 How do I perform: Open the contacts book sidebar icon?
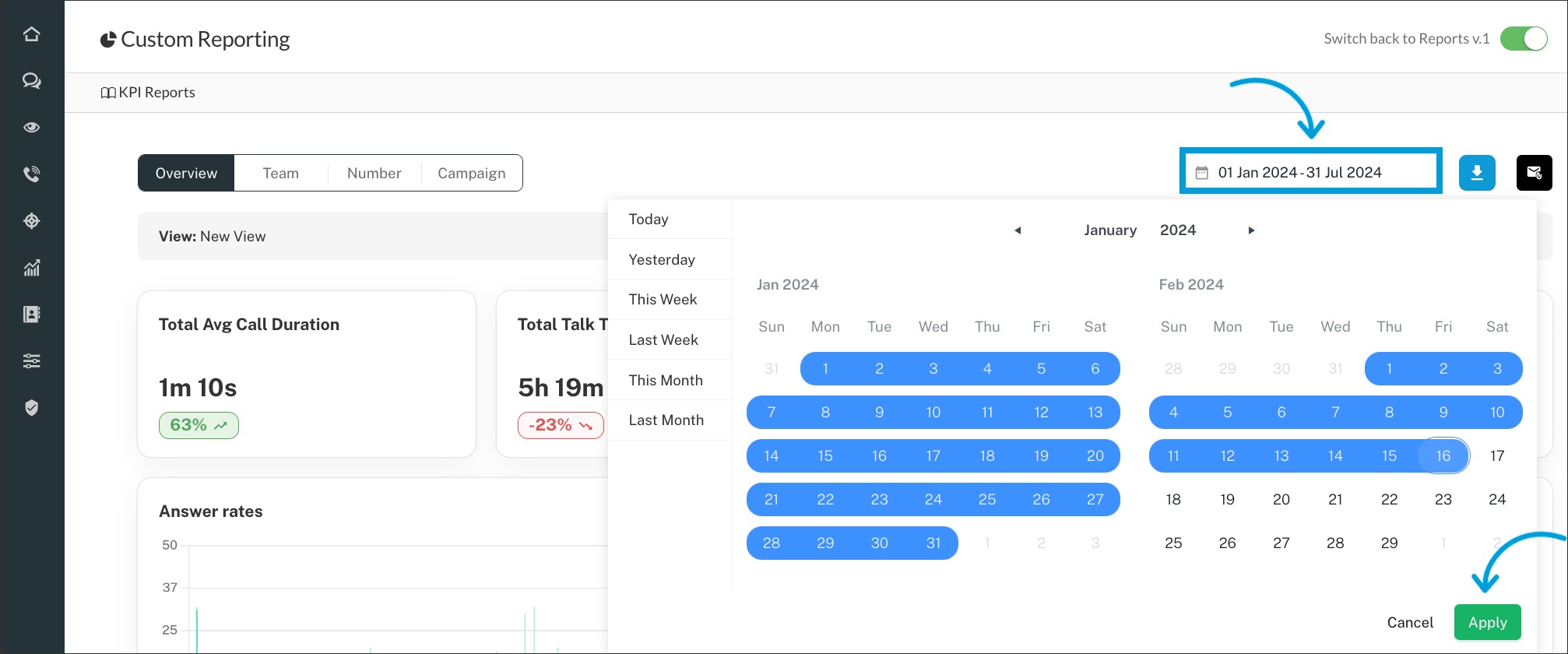click(x=31, y=315)
